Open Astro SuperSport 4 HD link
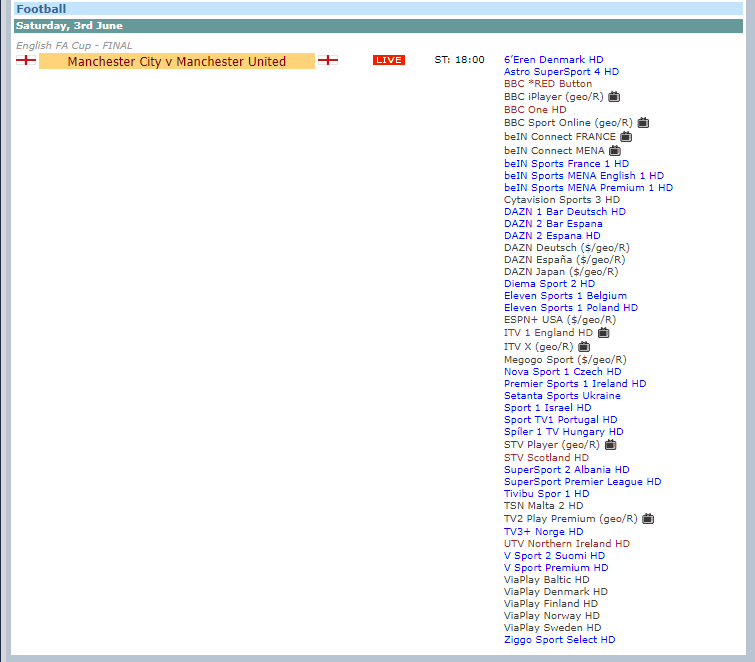The width and height of the screenshot is (755, 662). 561,72
